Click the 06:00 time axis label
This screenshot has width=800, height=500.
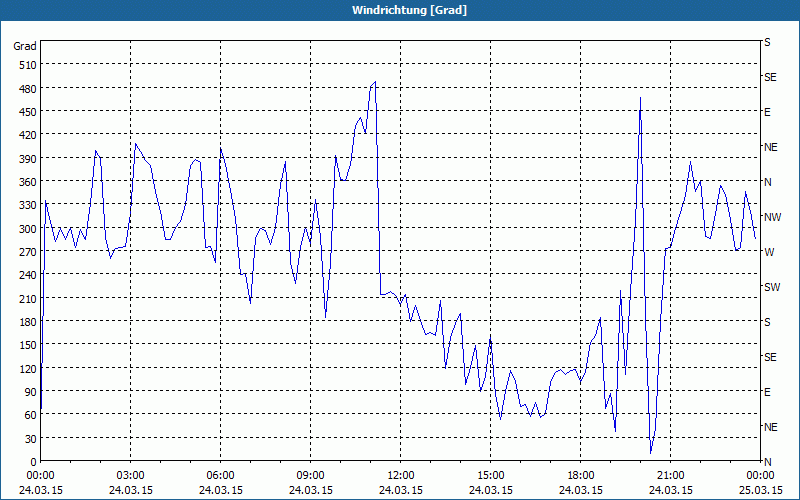[x=220, y=476]
